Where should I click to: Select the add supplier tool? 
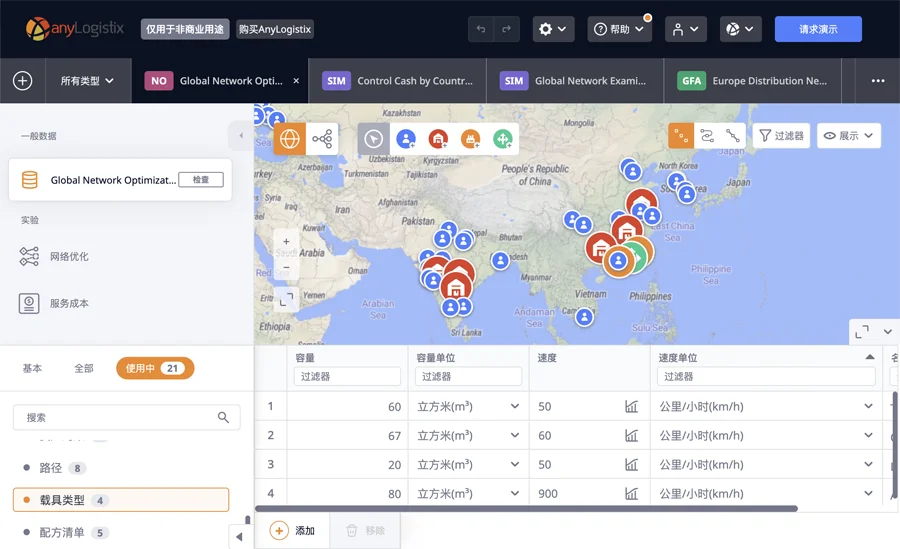point(503,139)
